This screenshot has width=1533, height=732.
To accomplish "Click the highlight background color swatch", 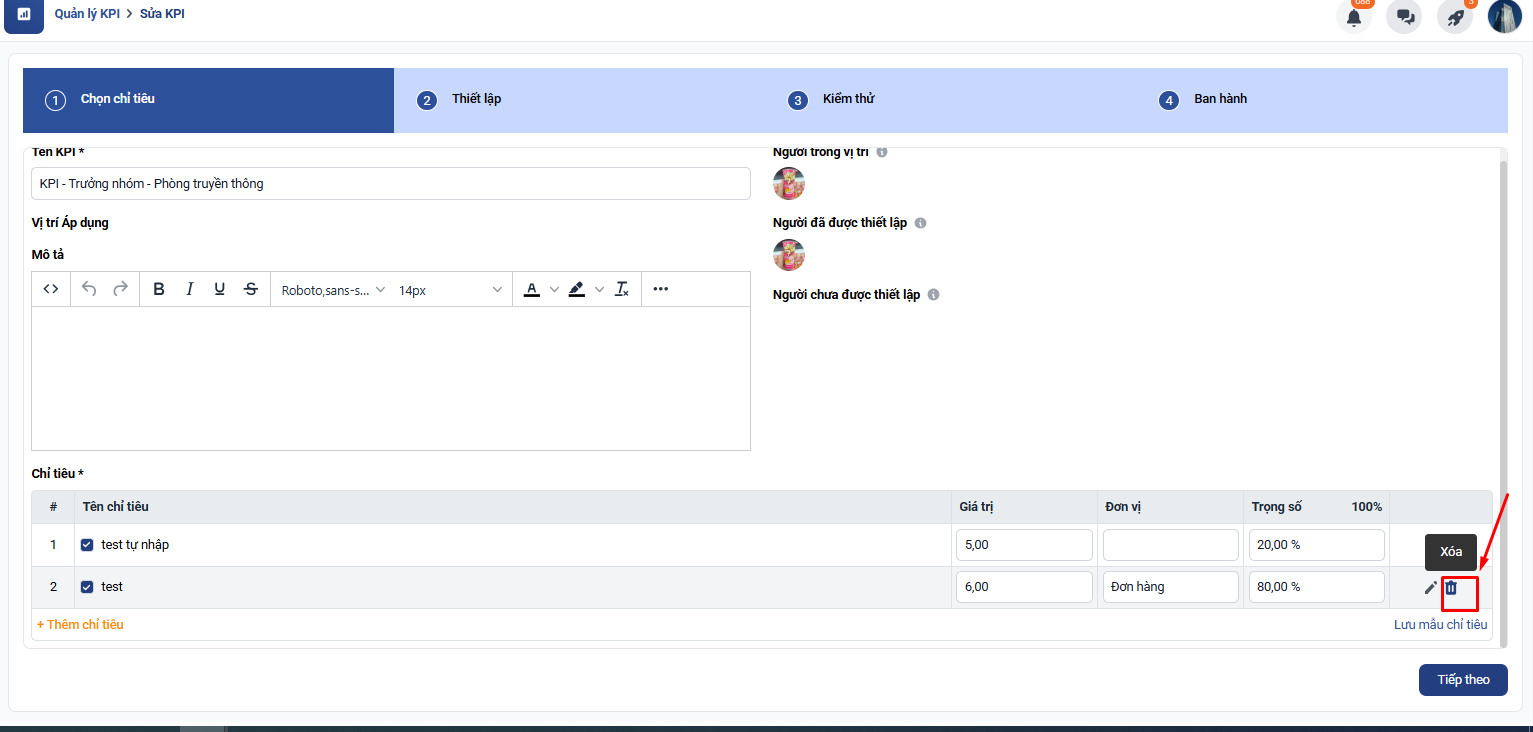I will point(577,289).
